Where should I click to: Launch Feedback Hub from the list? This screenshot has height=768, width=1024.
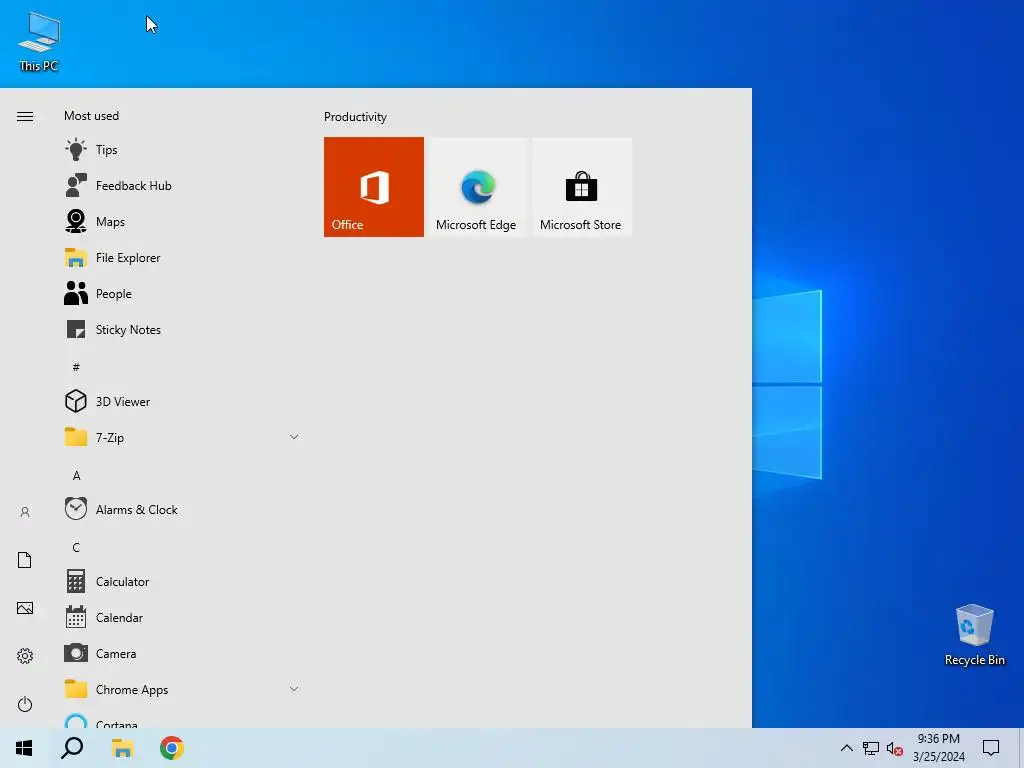(x=182, y=185)
